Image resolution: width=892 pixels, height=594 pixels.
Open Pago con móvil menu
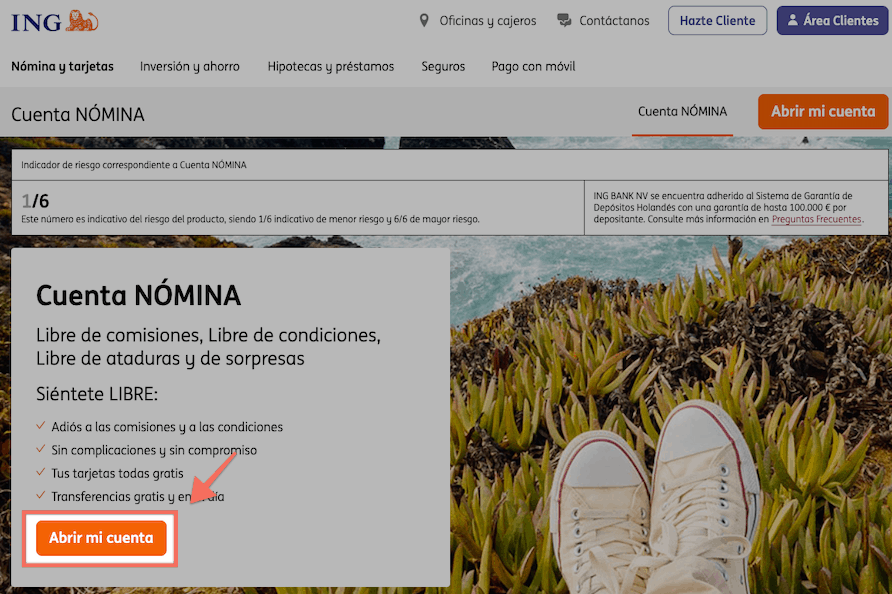click(x=533, y=67)
